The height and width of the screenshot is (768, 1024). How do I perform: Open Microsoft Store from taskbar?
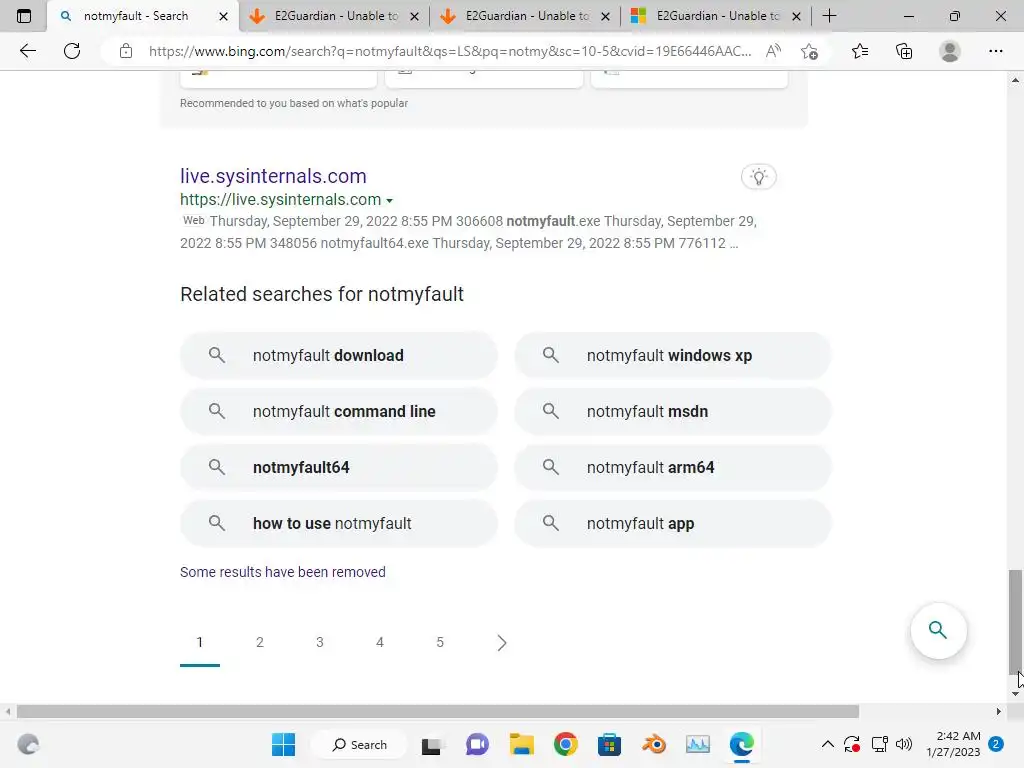tap(609, 744)
